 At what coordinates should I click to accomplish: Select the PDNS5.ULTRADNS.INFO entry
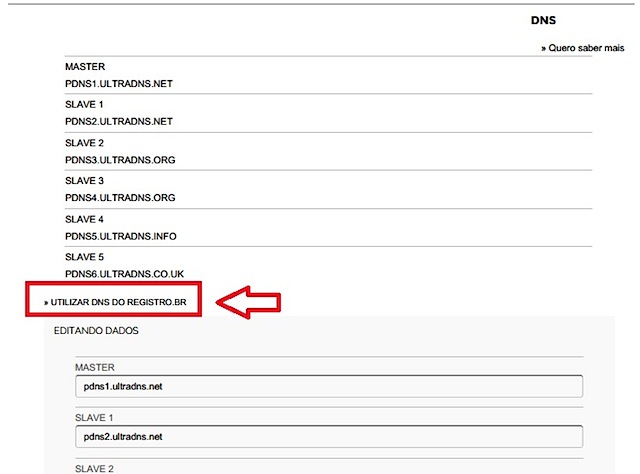121,235
